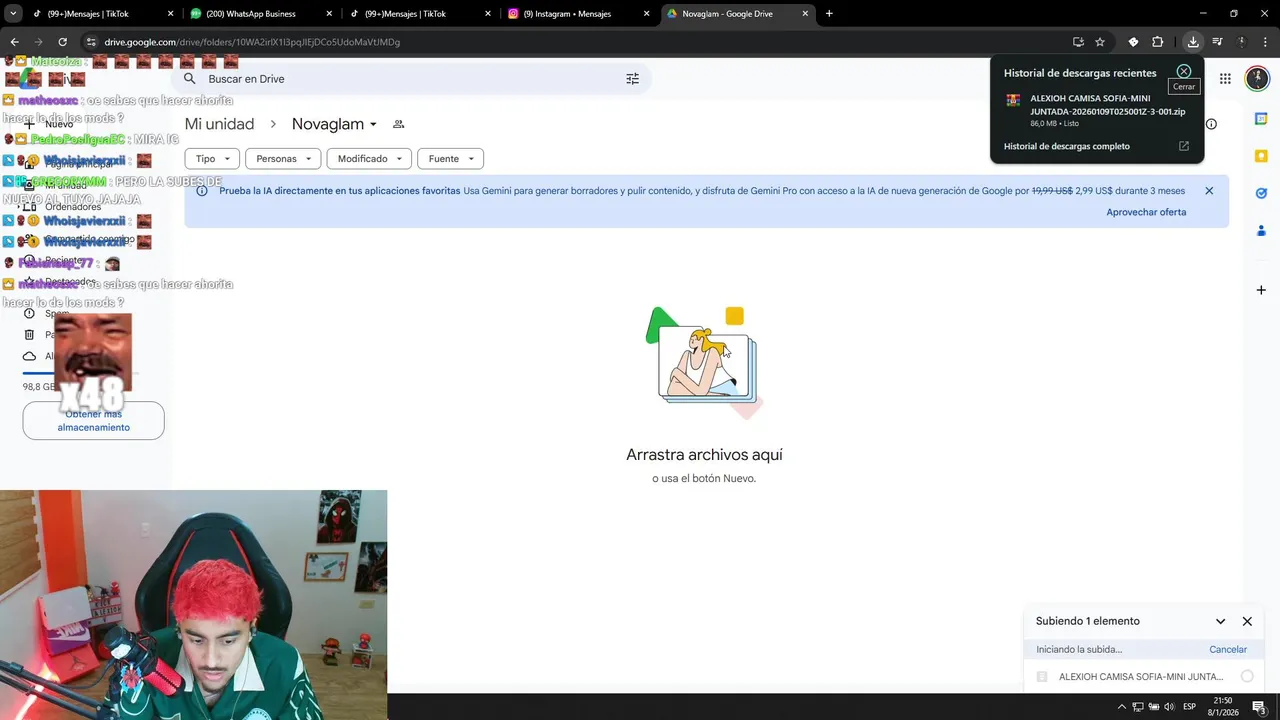Show hidden system tray icons
Screen dimensions: 1280x720
click(x=1121, y=707)
